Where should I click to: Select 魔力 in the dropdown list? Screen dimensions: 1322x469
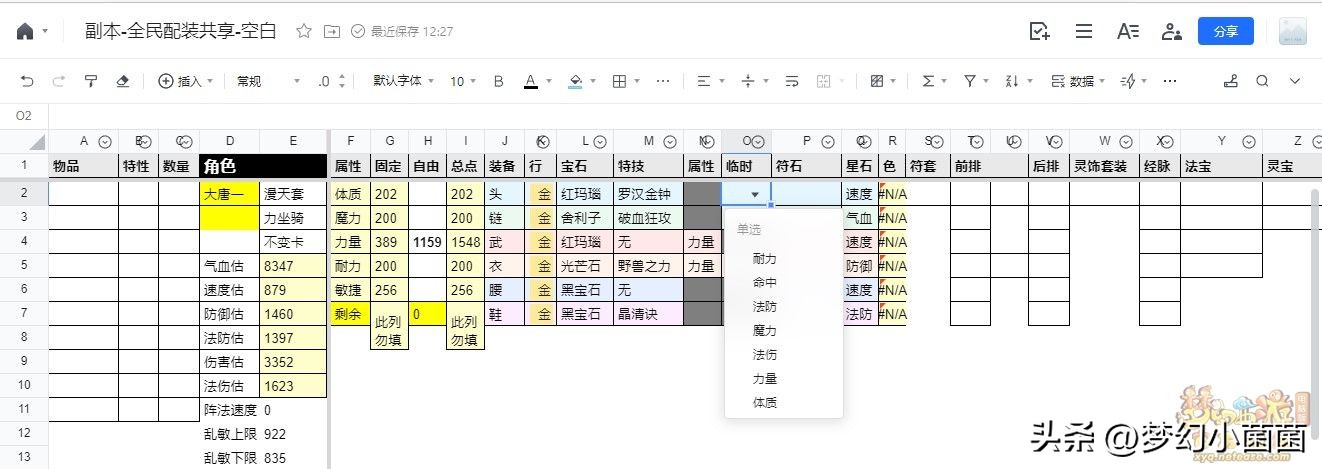[784, 330]
